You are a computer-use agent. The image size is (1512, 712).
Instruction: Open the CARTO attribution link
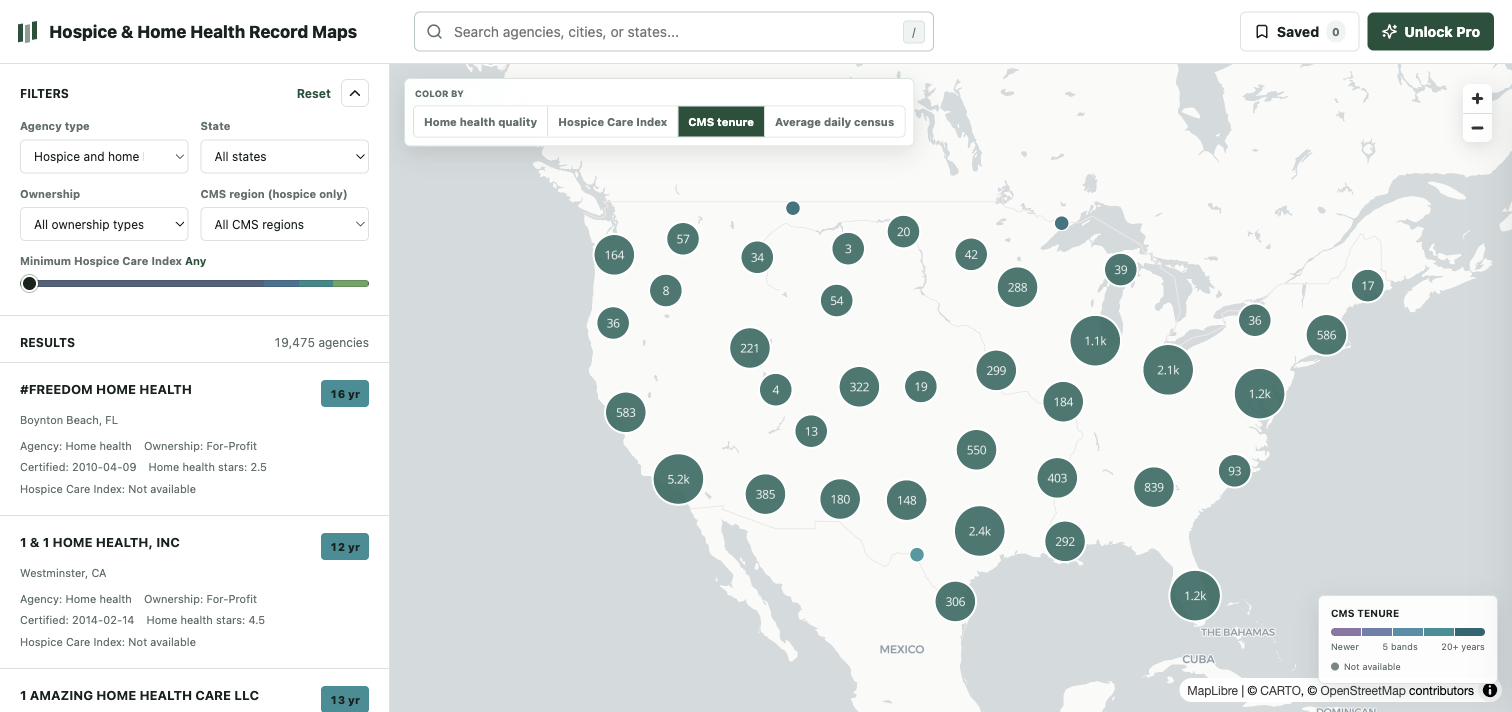tap(1281, 690)
